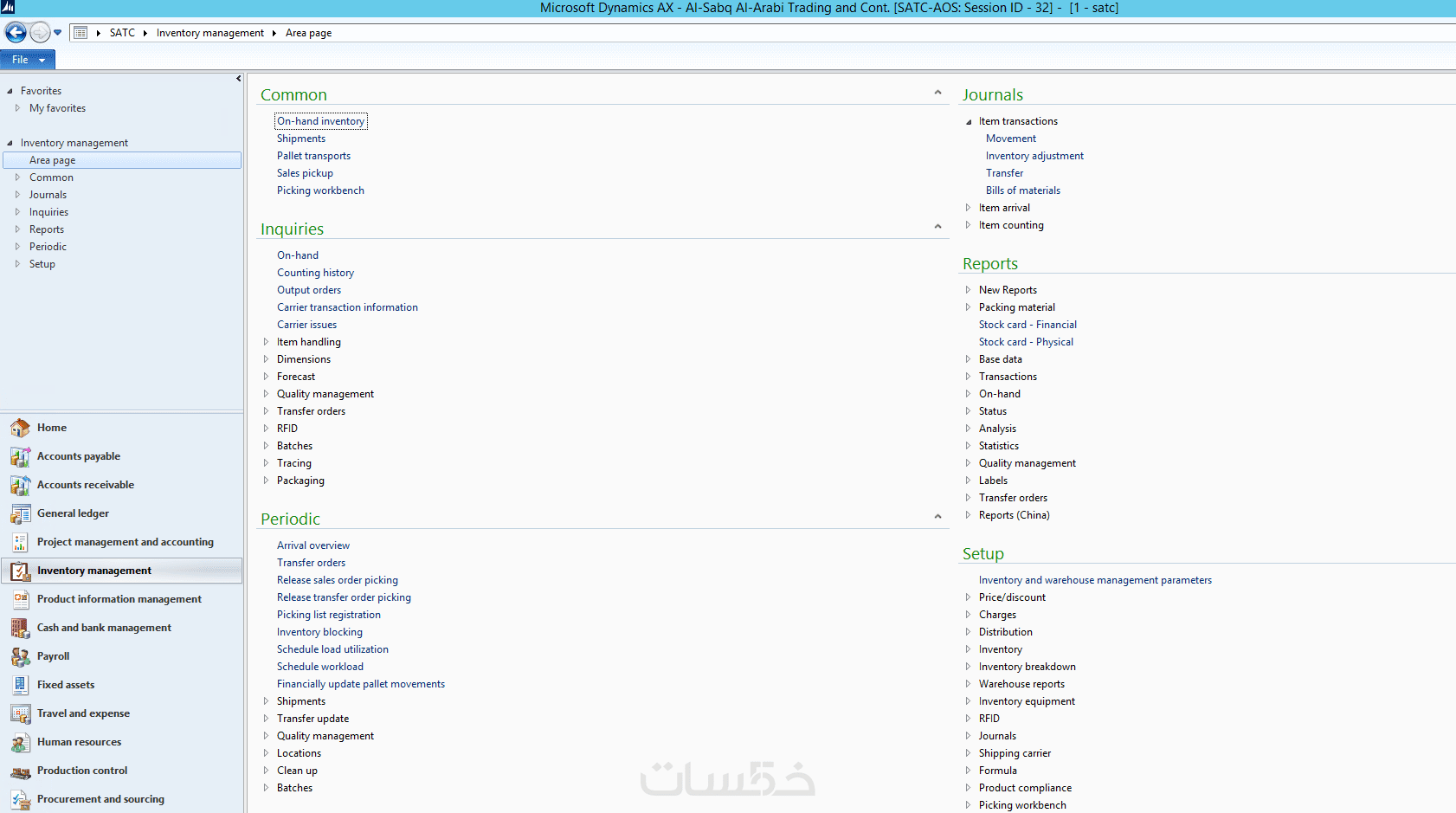Expand Quality management under Inquiries
This screenshot has height=813, width=1456.
pyautogui.click(x=266, y=394)
